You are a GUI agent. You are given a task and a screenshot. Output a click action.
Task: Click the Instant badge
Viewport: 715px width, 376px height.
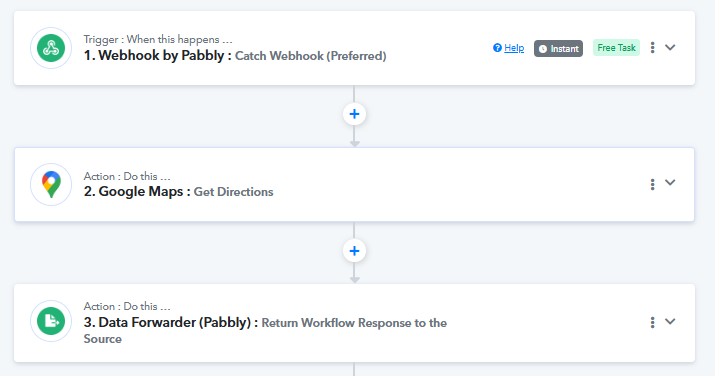[x=558, y=48]
